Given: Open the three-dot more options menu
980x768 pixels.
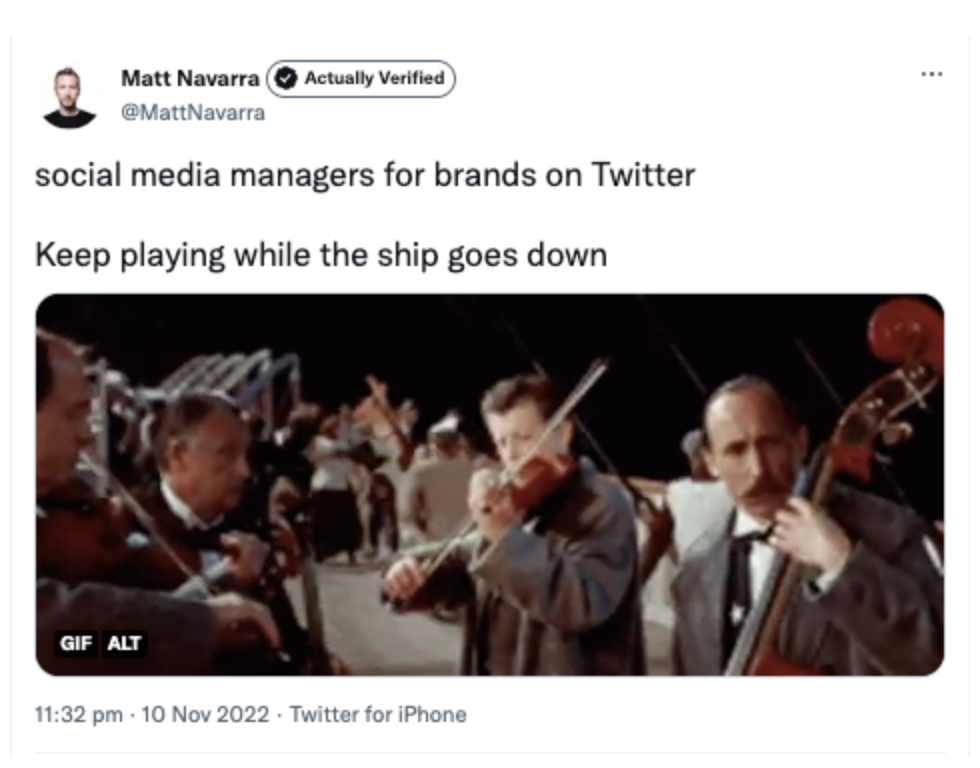Looking at the screenshot, I should click(x=931, y=74).
